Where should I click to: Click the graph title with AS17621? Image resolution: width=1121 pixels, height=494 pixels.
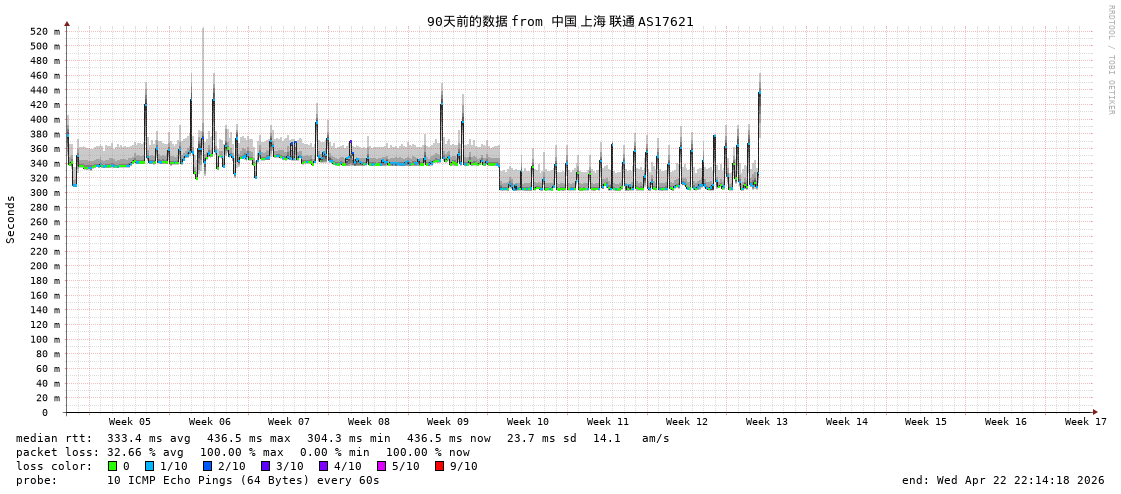(x=560, y=21)
